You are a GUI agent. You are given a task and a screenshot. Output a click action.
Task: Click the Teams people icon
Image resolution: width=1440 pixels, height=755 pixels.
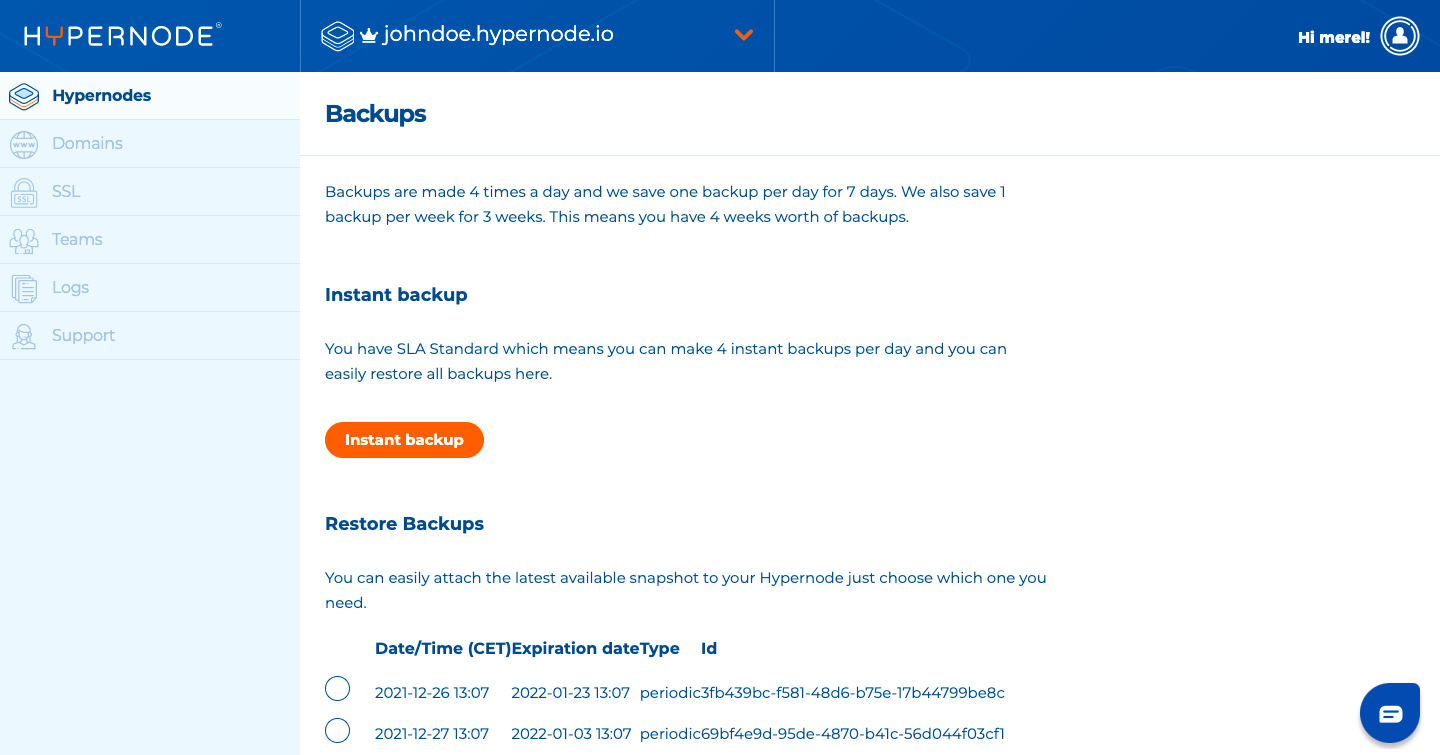(x=24, y=240)
